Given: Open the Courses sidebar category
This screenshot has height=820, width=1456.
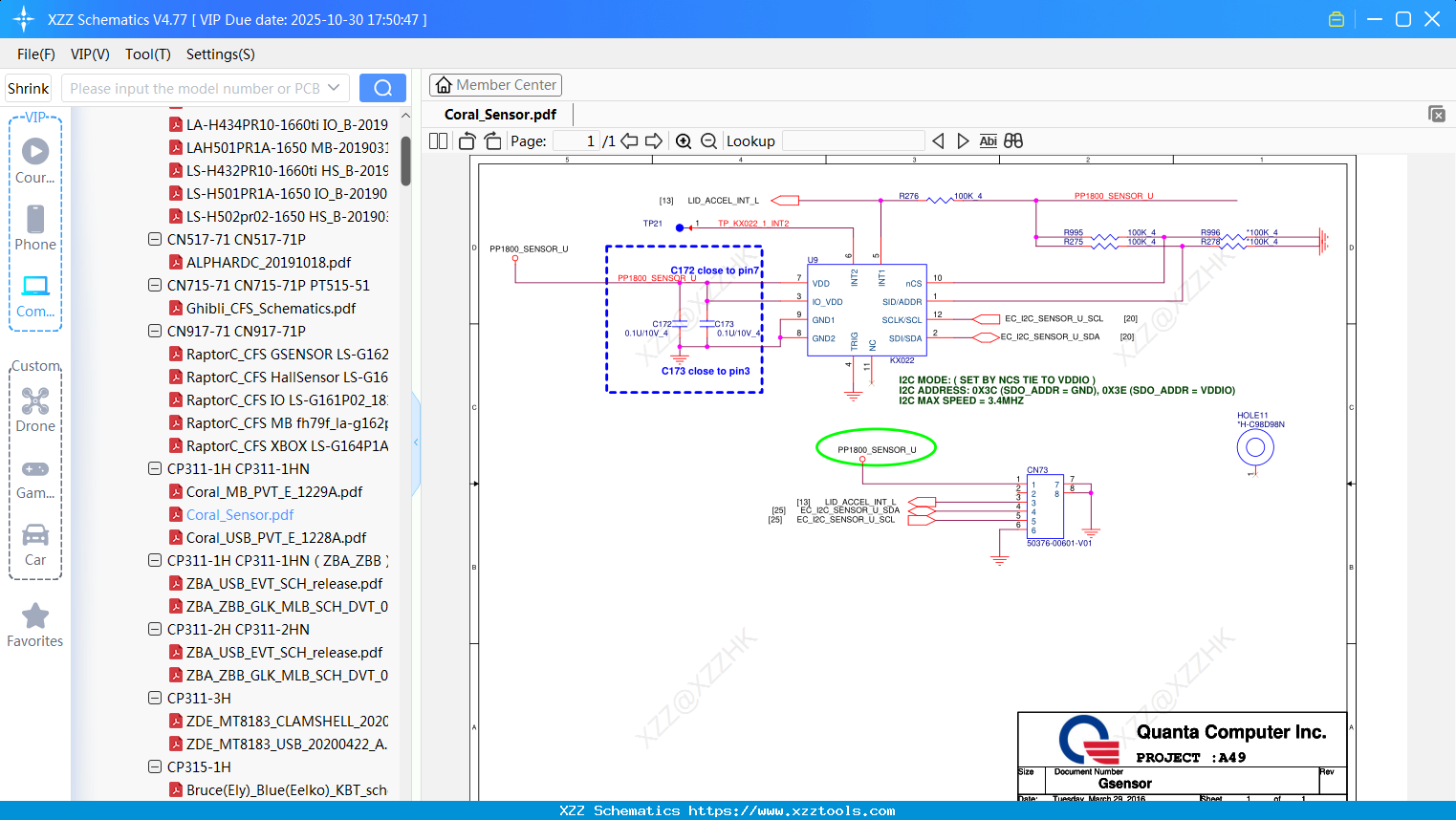Looking at the screenshot, I should (35, 160).
